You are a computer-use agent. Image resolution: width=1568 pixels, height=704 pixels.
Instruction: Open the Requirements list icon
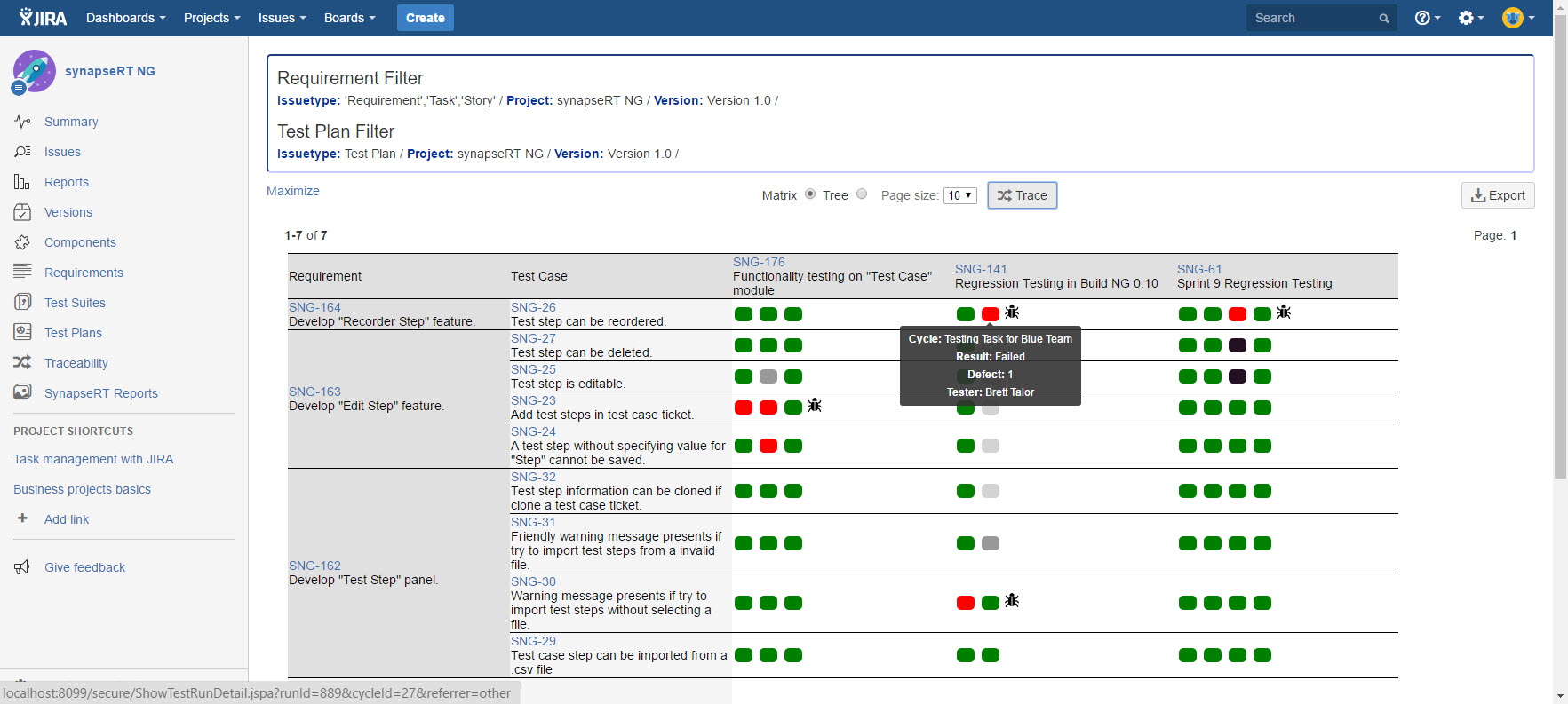22,273
